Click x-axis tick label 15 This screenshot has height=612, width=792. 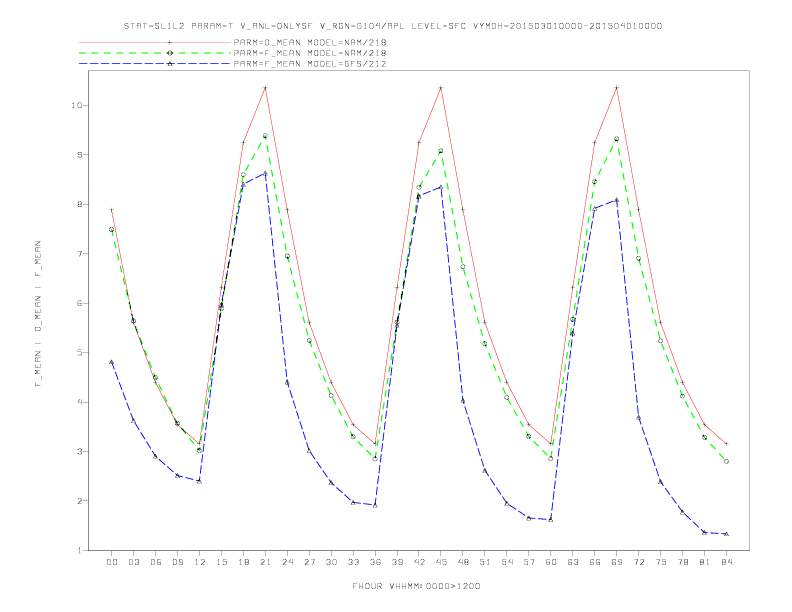point(221,562)
